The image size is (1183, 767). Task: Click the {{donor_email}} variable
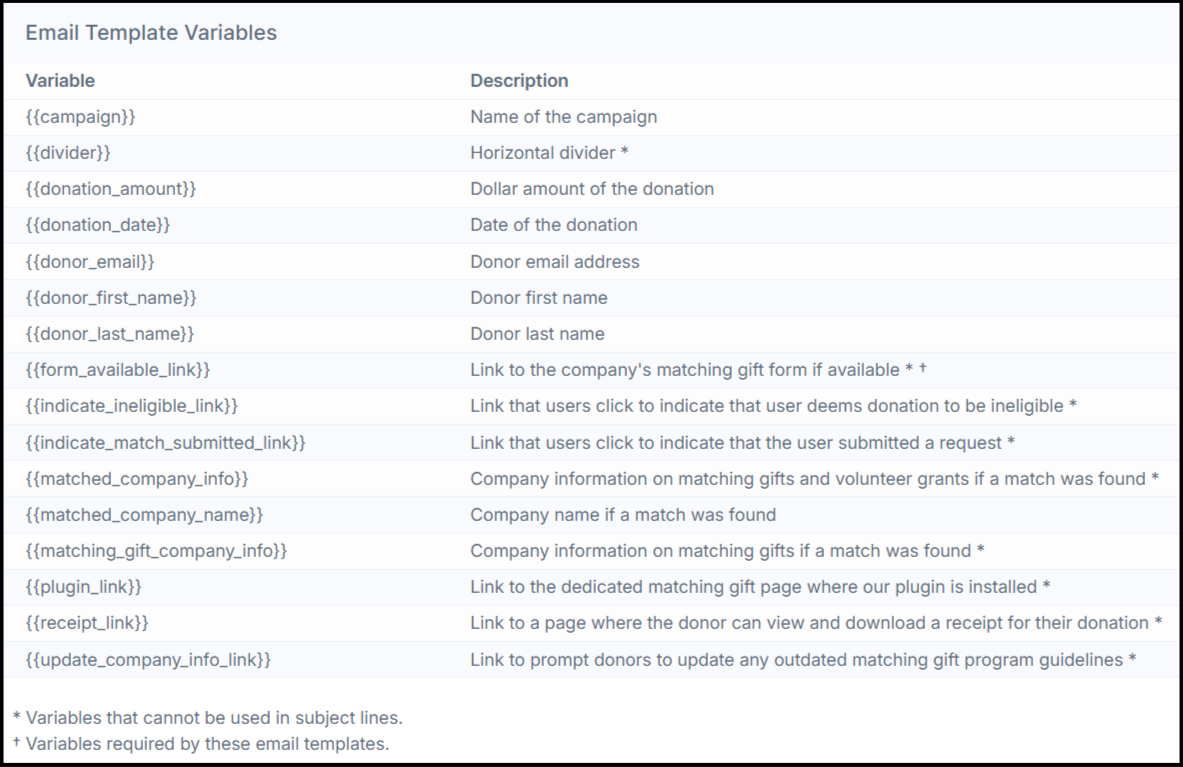coord(90,262)
